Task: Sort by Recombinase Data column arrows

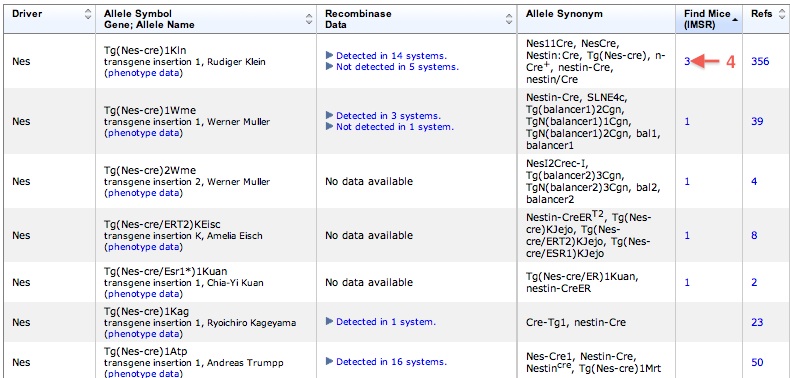Action: click(509, 19)
